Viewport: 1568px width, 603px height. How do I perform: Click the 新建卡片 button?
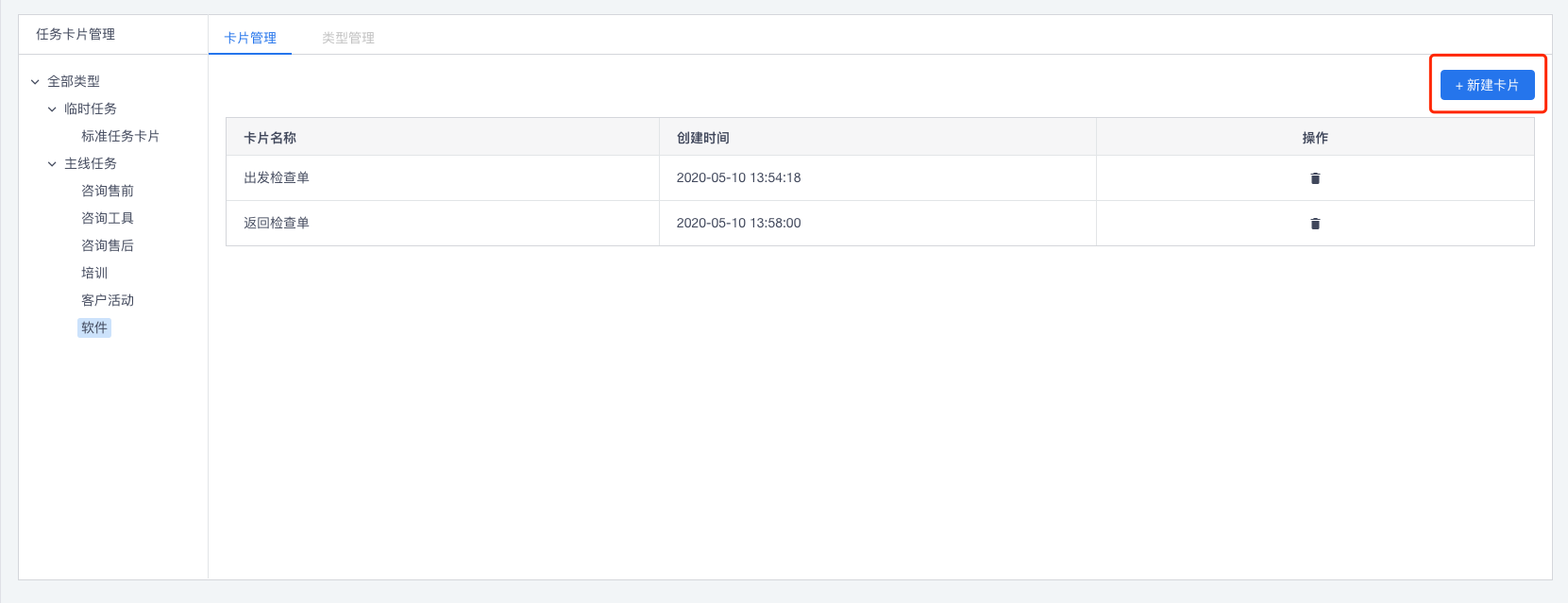click(1487, 85)
